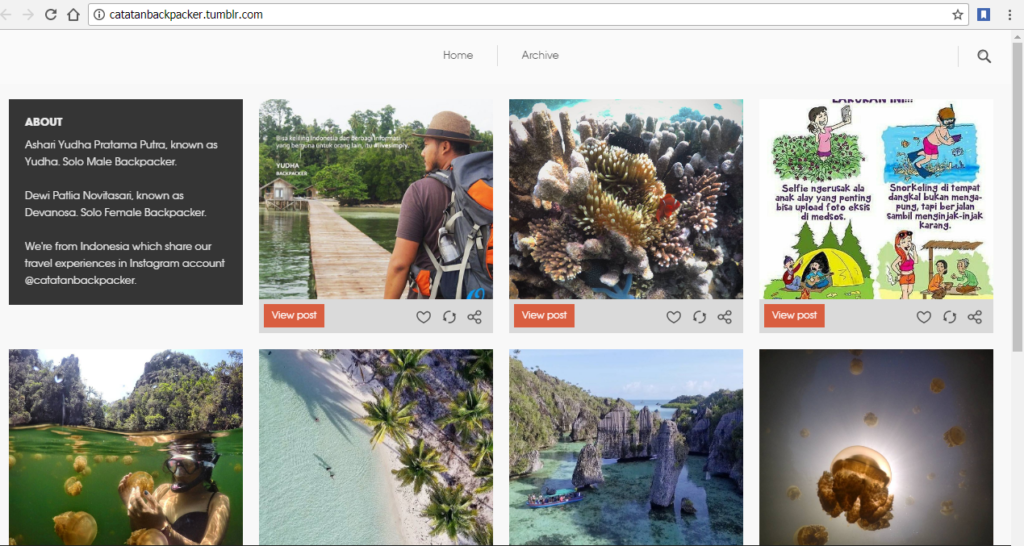Bookmark this page with star icon
1024x546 pixels.
pos(957,15)
